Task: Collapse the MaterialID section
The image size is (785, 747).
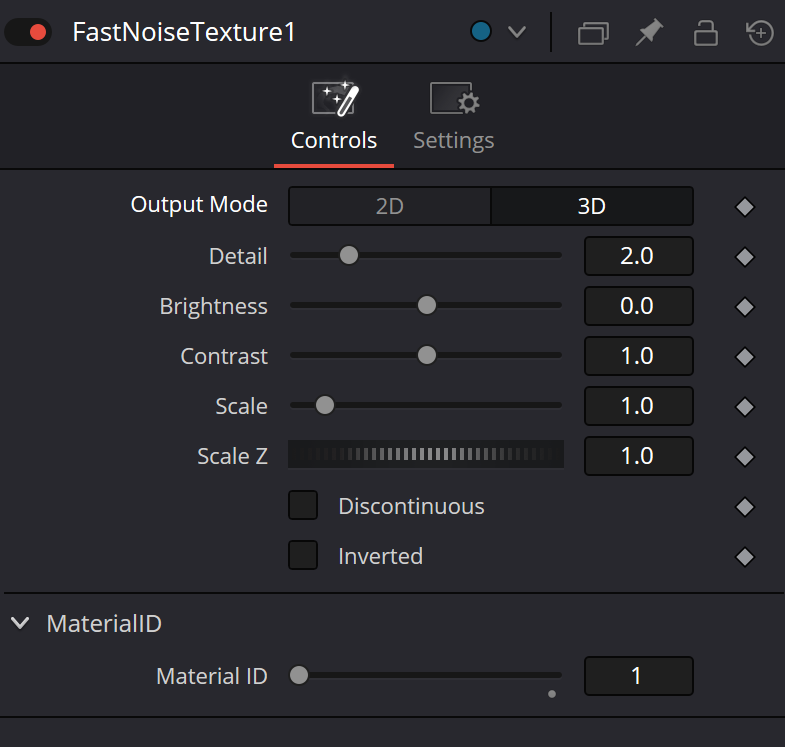Action: [20, 623]
